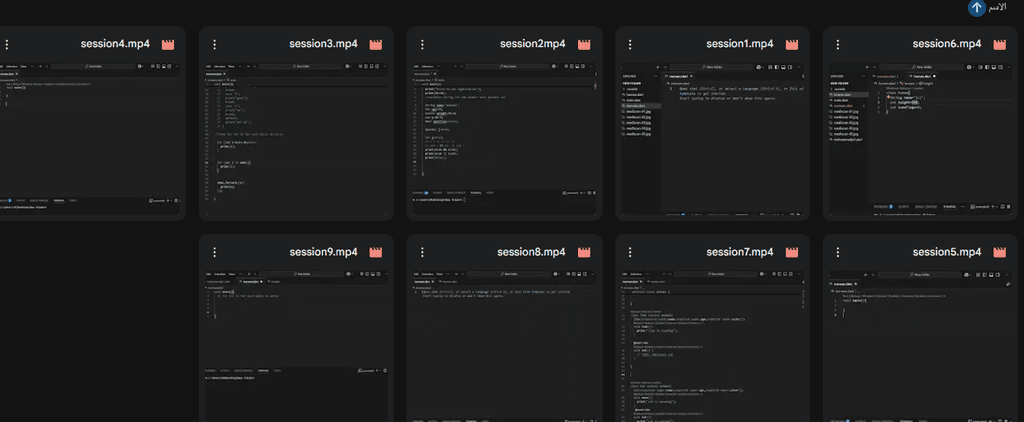Open more actions menu for session1.mp4
The width and height of the screenshot is (1024, 422).
(630, 44)
